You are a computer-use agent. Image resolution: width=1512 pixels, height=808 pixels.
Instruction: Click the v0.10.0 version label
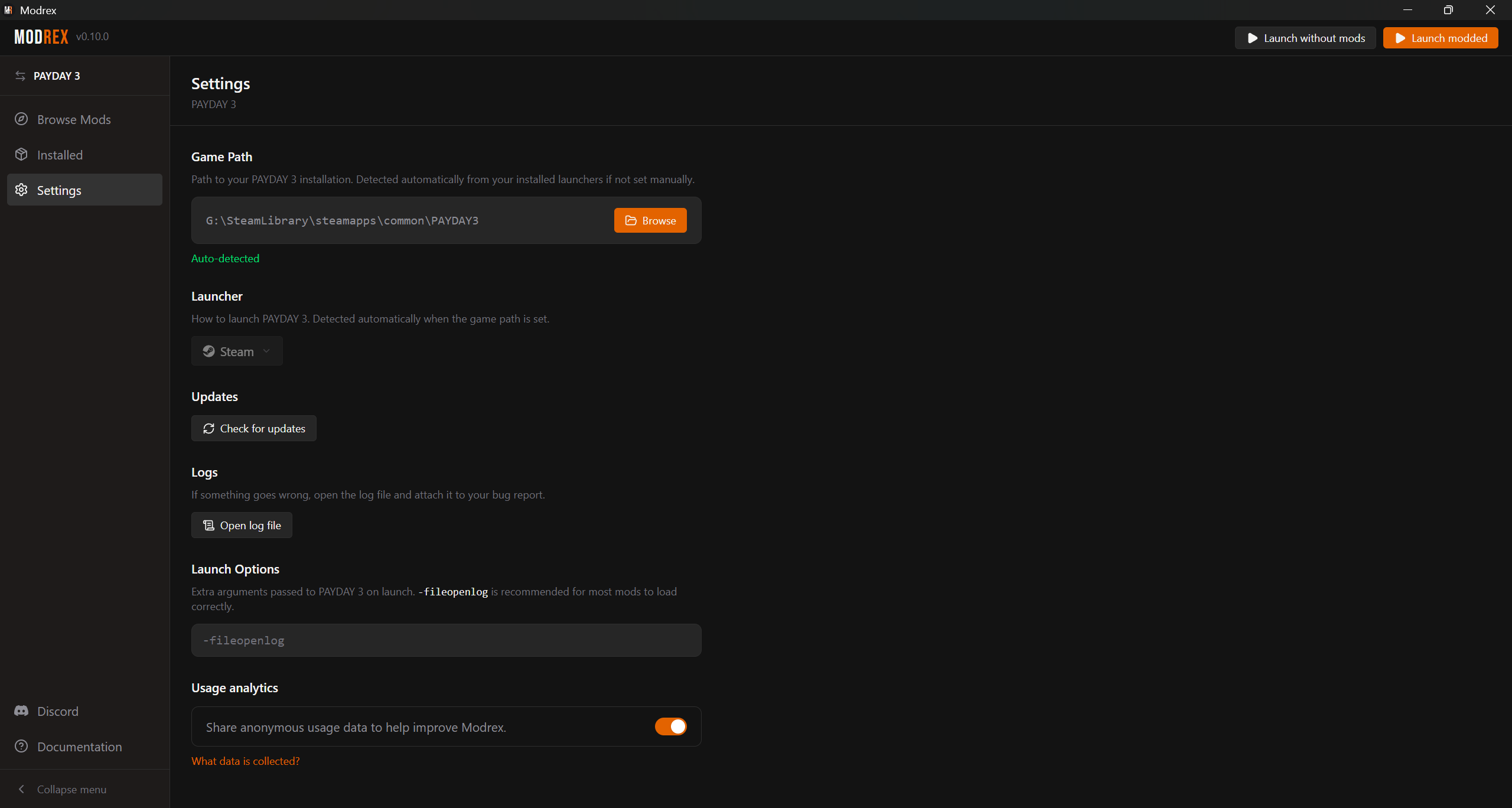pos(93,37)
